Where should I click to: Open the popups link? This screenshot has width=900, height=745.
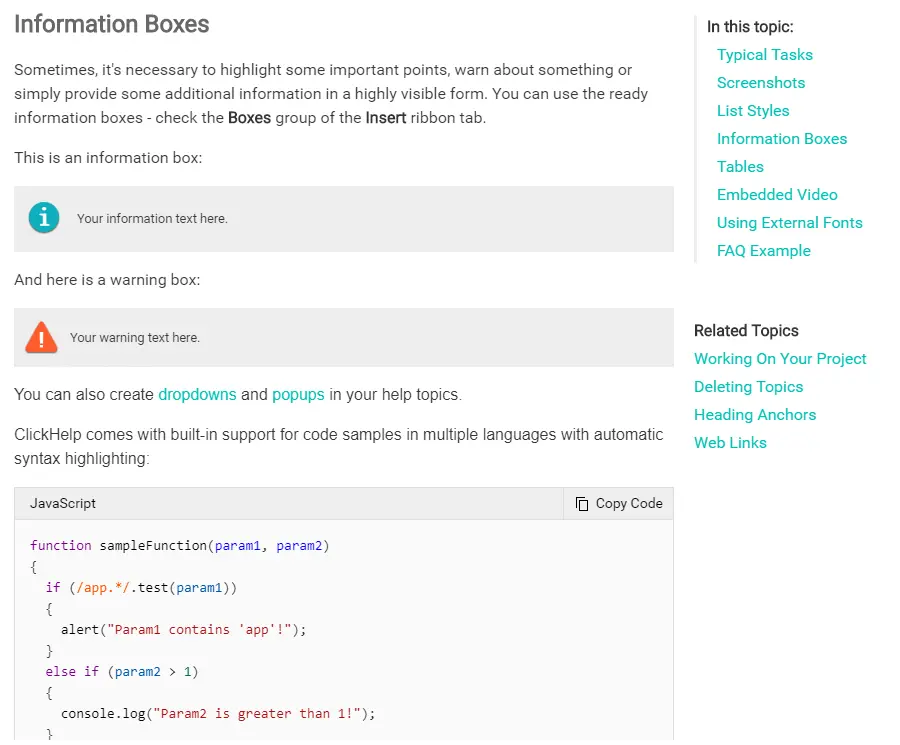coord(298,394)
